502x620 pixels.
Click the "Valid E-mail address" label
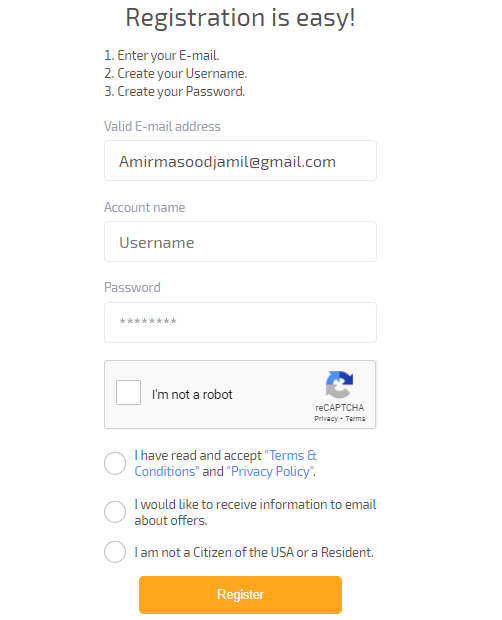[162, 127]
